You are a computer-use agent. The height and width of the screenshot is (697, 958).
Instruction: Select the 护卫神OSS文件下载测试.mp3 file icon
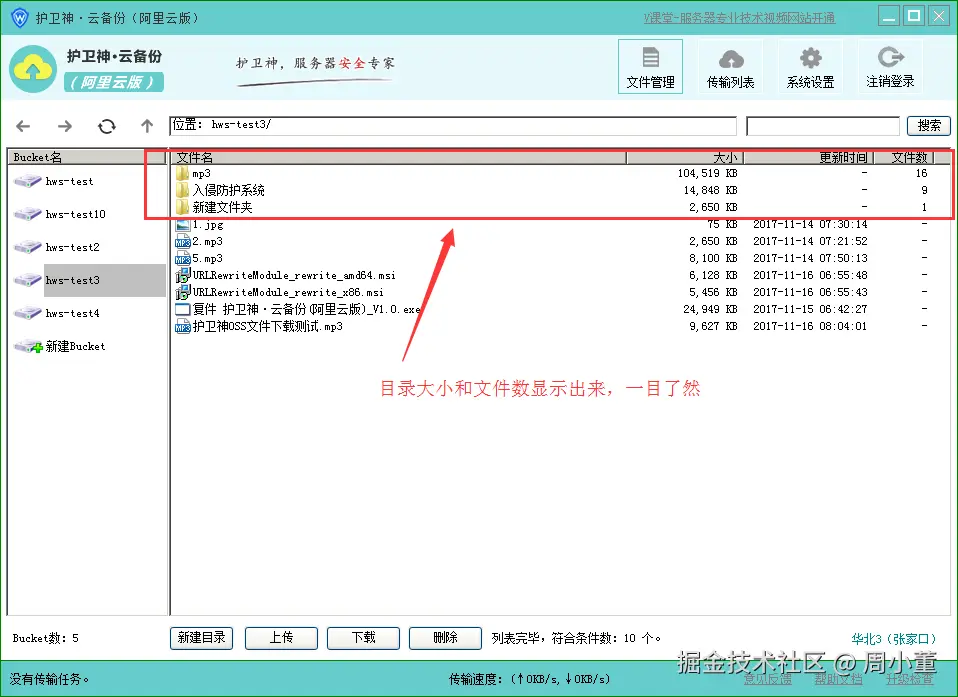[x=183, y=327]
